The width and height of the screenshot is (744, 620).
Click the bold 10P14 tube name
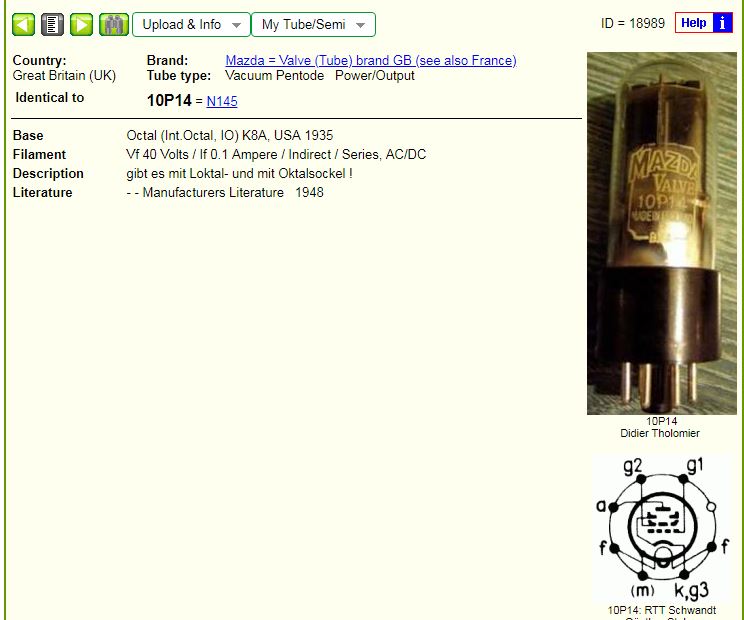pyautogui.click(x=169, y=101)
